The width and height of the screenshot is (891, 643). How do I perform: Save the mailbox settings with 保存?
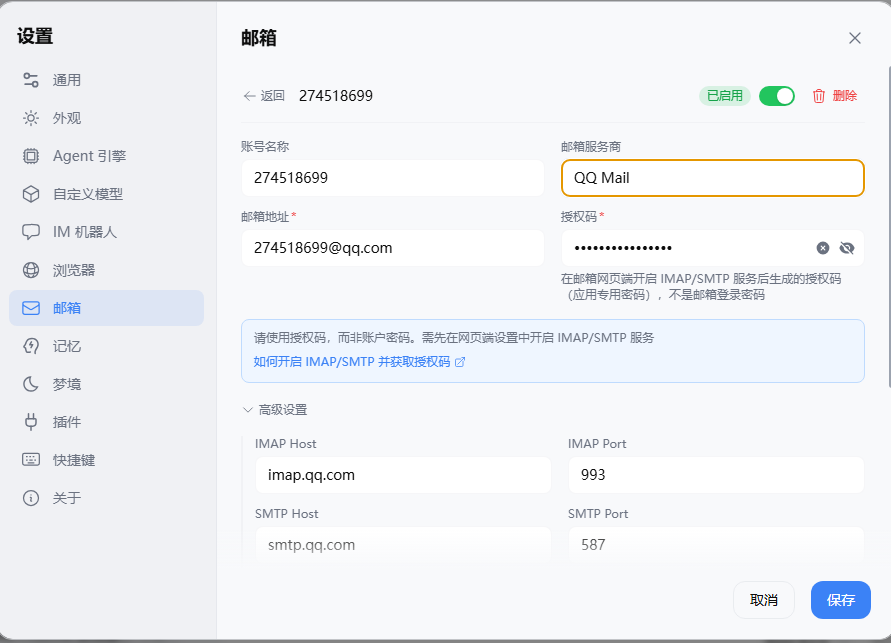(x=840, y=600)
